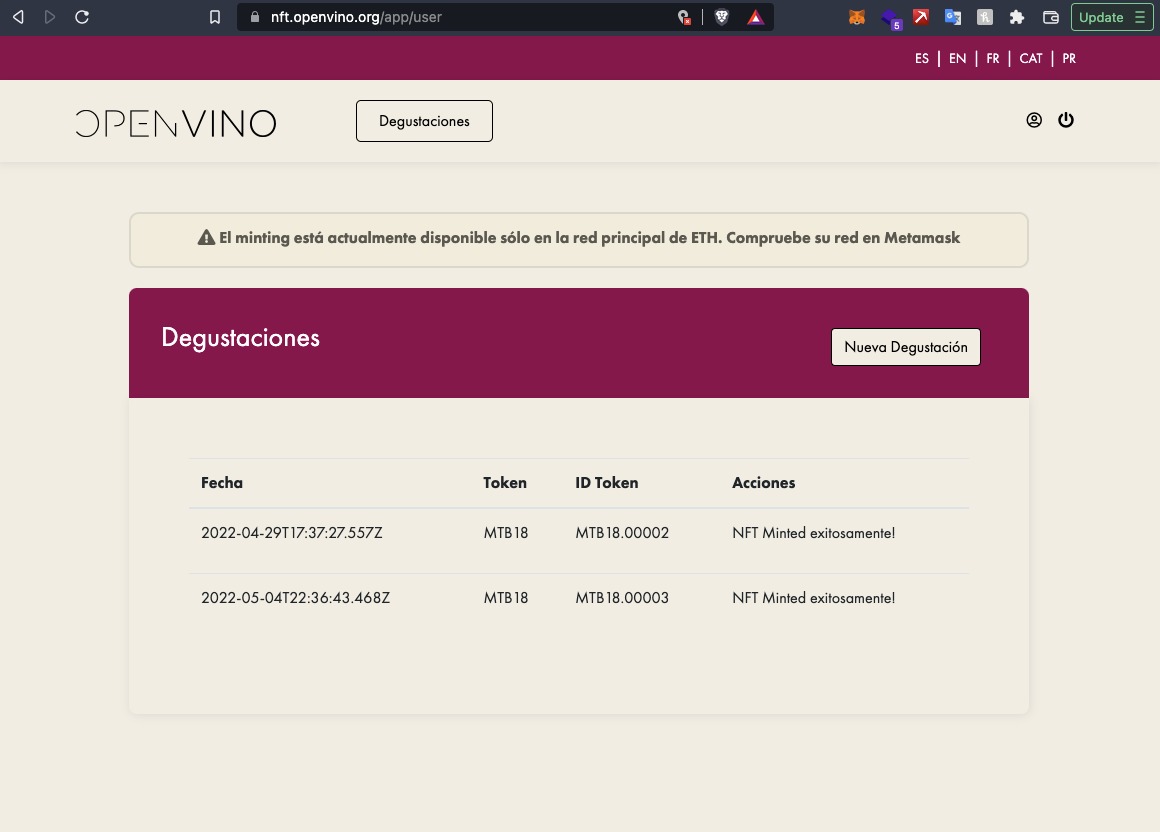Open the MetaMask fox extension
Viewport: 1160px width, 832px height.
pyautogui.click(x=857, y=17)
